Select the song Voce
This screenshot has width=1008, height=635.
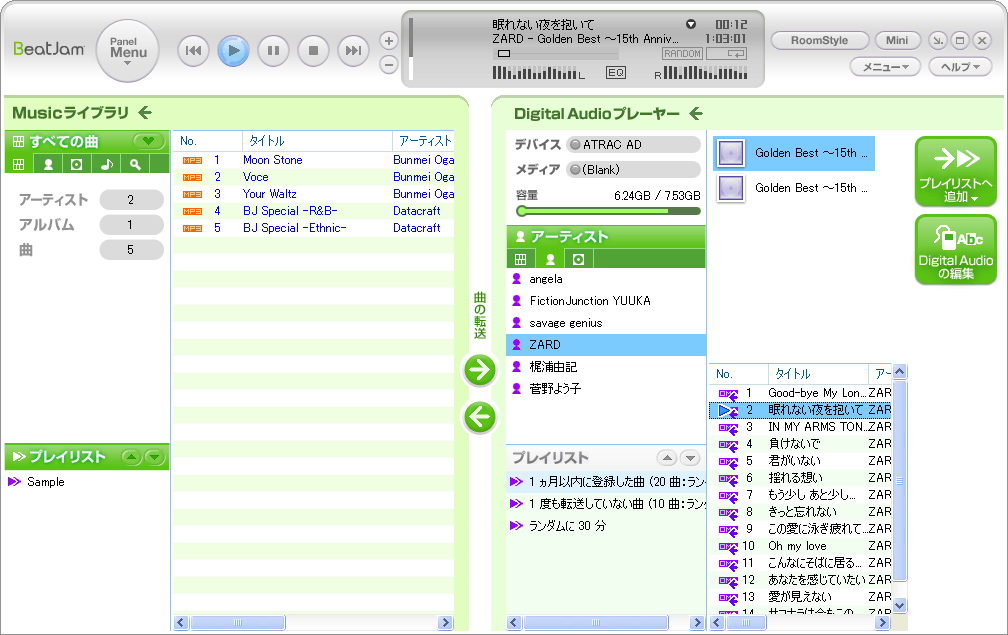[x=256, y=177]
